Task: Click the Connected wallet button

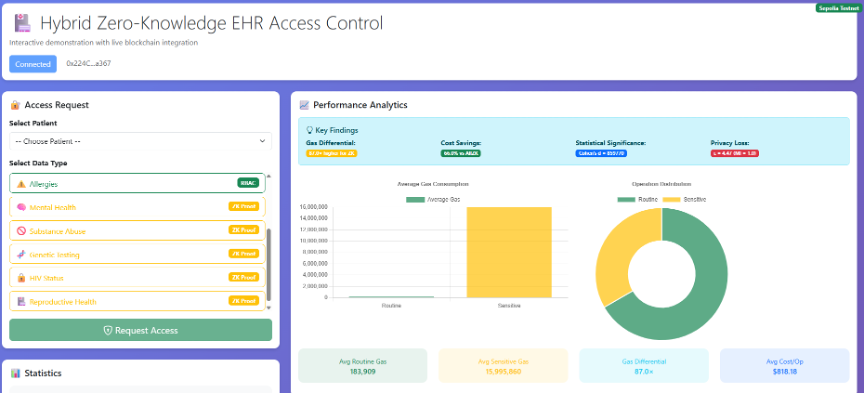Action: 33,64
